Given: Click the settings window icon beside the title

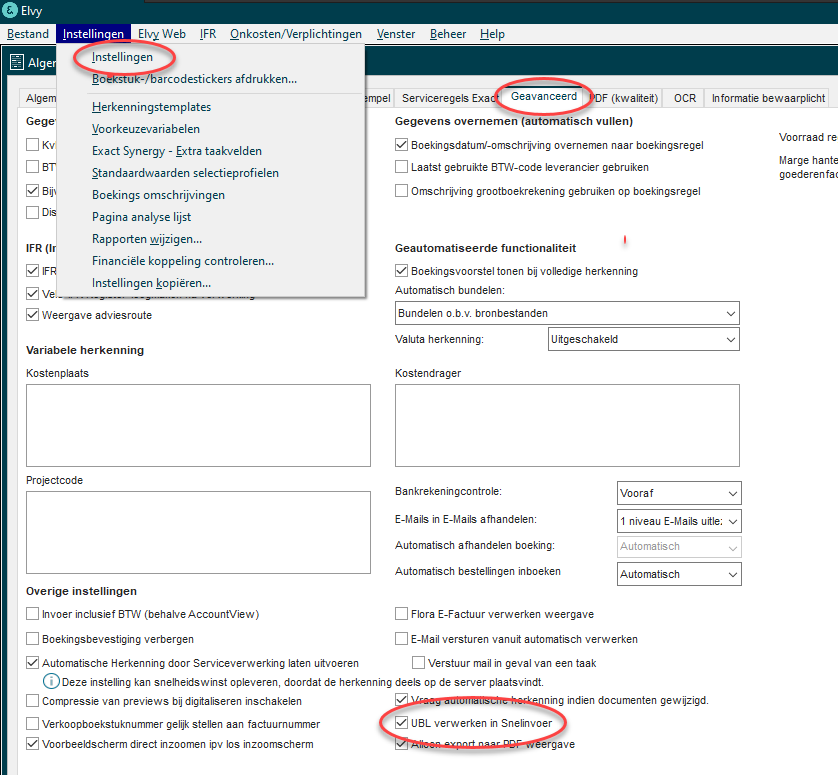Looking at the screenshot, I should (x=17, y=63).
